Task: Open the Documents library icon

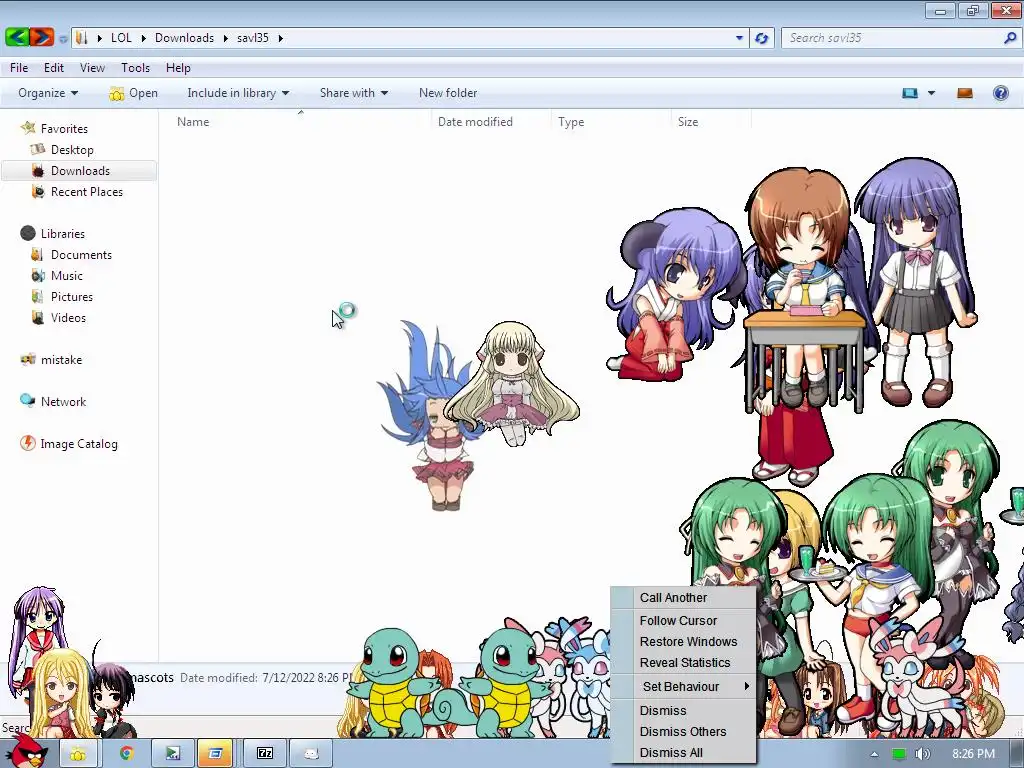Action: 38,255
